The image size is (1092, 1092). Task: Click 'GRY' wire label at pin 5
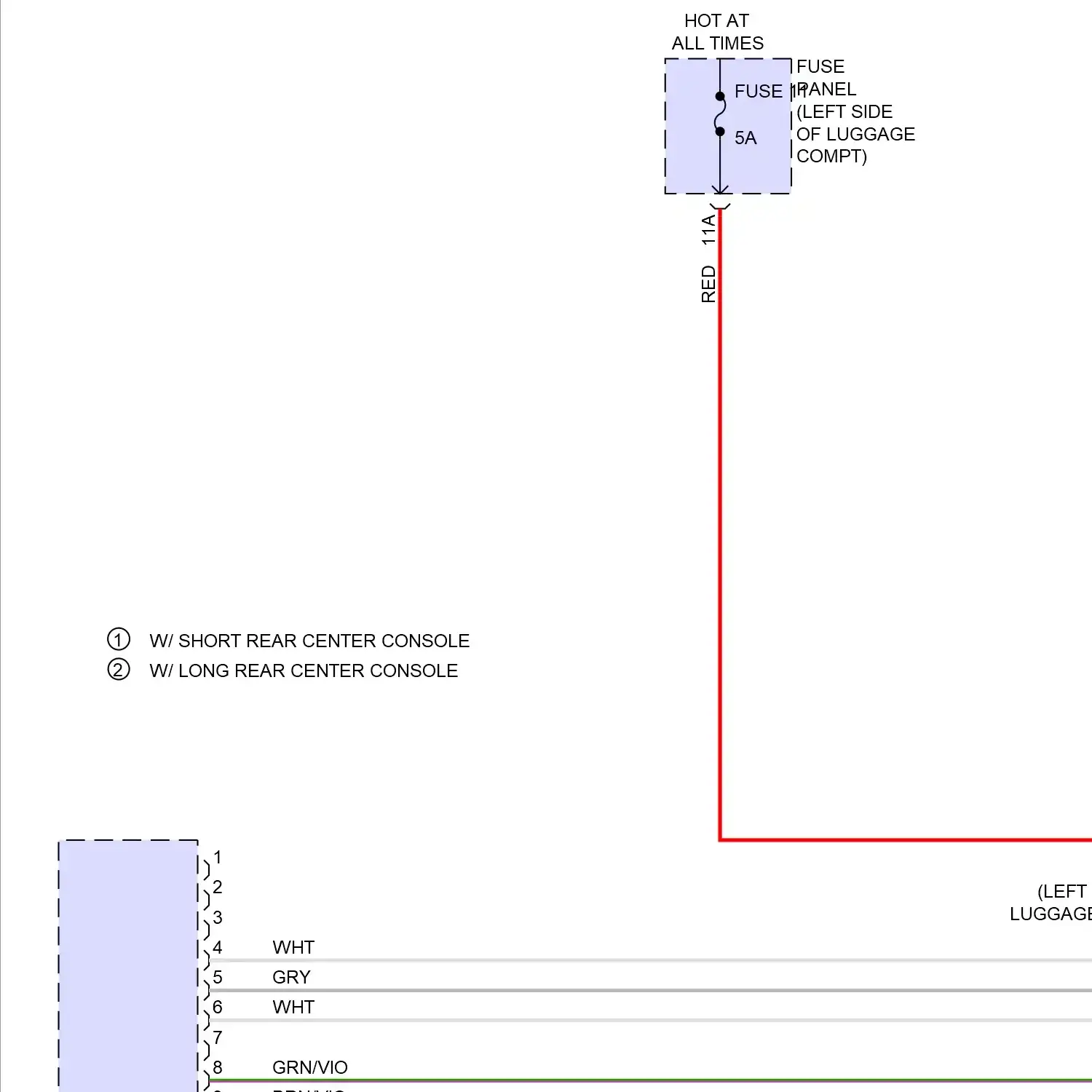click(x=291, y=977)
